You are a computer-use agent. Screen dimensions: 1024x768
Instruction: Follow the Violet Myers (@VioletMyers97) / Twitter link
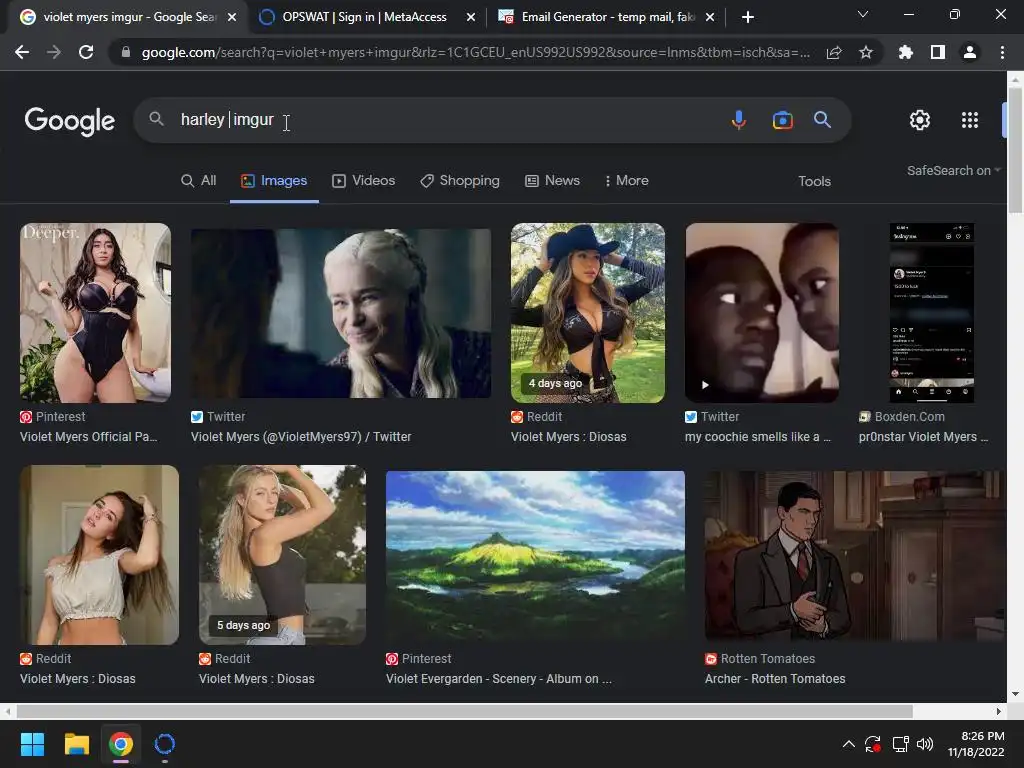coord(301,437)
